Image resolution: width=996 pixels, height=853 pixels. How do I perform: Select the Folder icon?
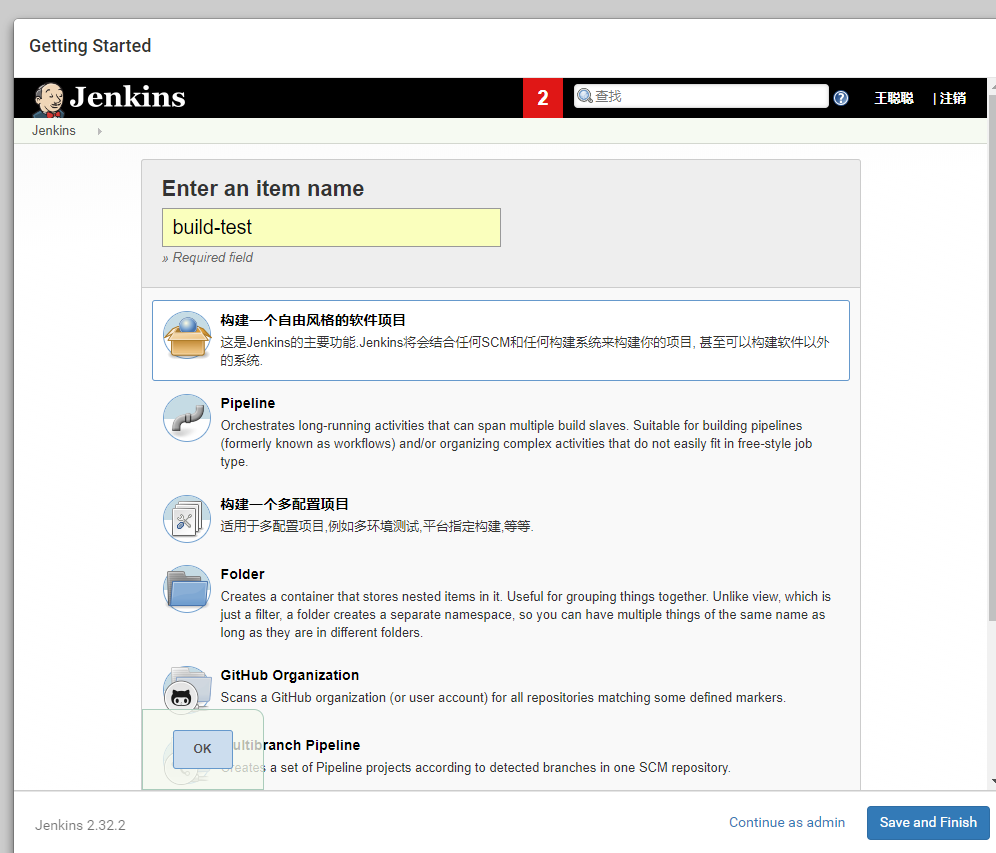tap(187, 589)
